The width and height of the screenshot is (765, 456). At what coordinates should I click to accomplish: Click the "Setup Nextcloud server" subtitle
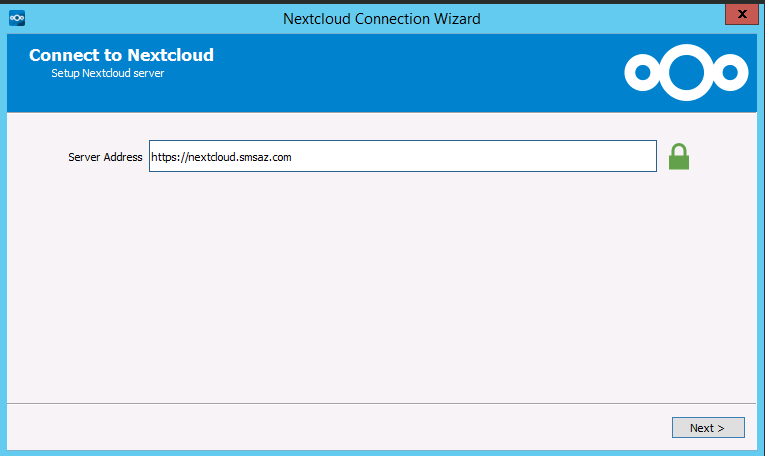[x=107, y=73]
